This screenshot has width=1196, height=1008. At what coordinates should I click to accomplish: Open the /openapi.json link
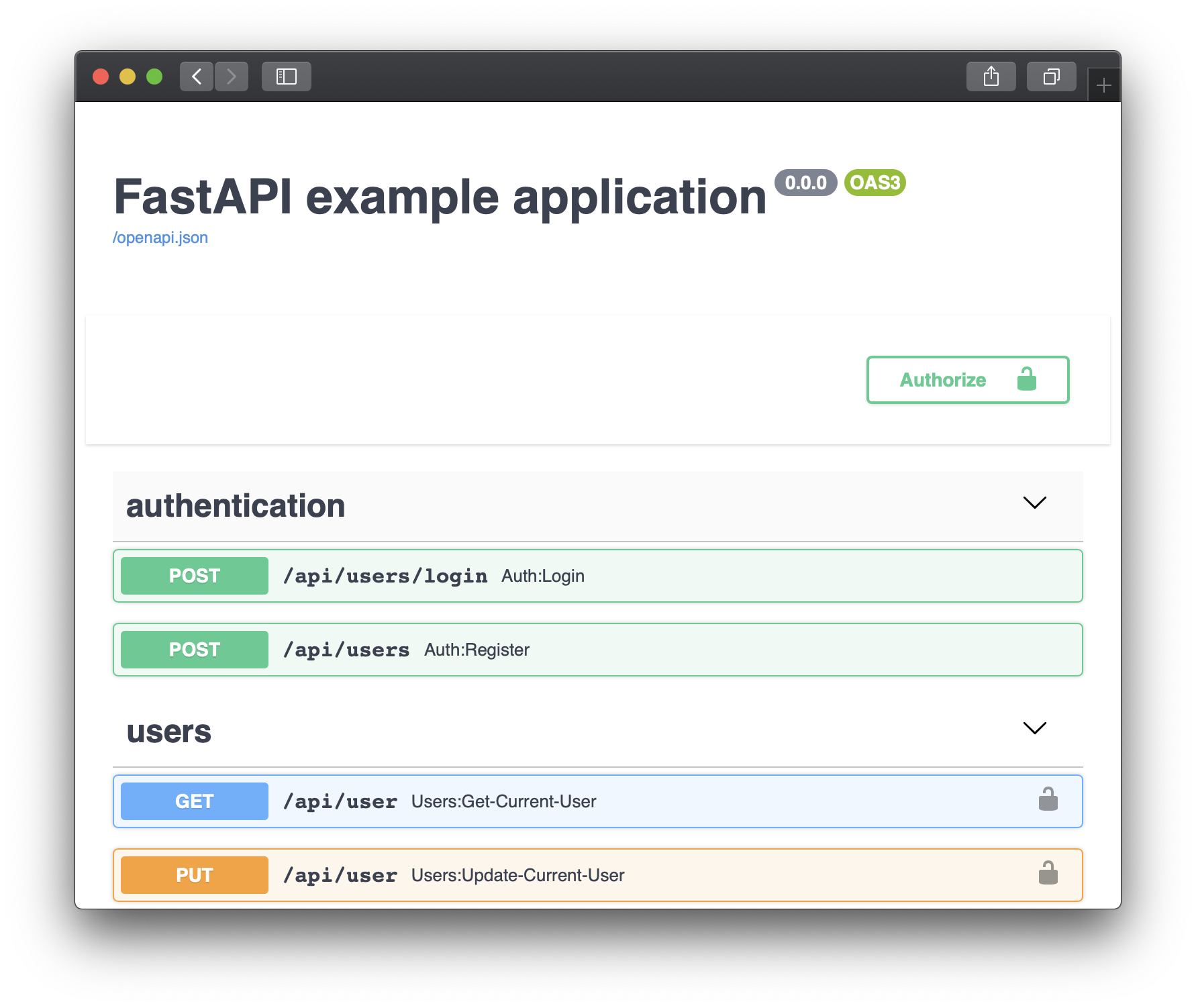pyautogui.click(x=160, y=237)
